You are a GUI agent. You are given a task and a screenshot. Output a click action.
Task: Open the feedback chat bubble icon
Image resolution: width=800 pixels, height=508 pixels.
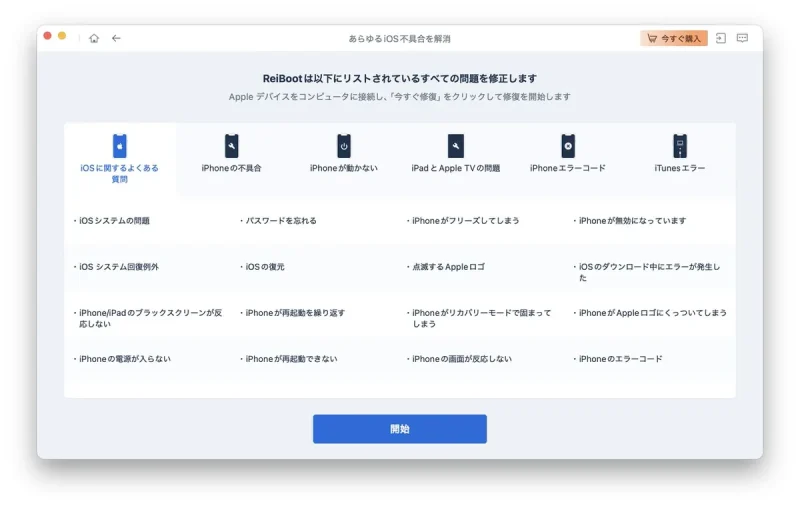(742, 38)
